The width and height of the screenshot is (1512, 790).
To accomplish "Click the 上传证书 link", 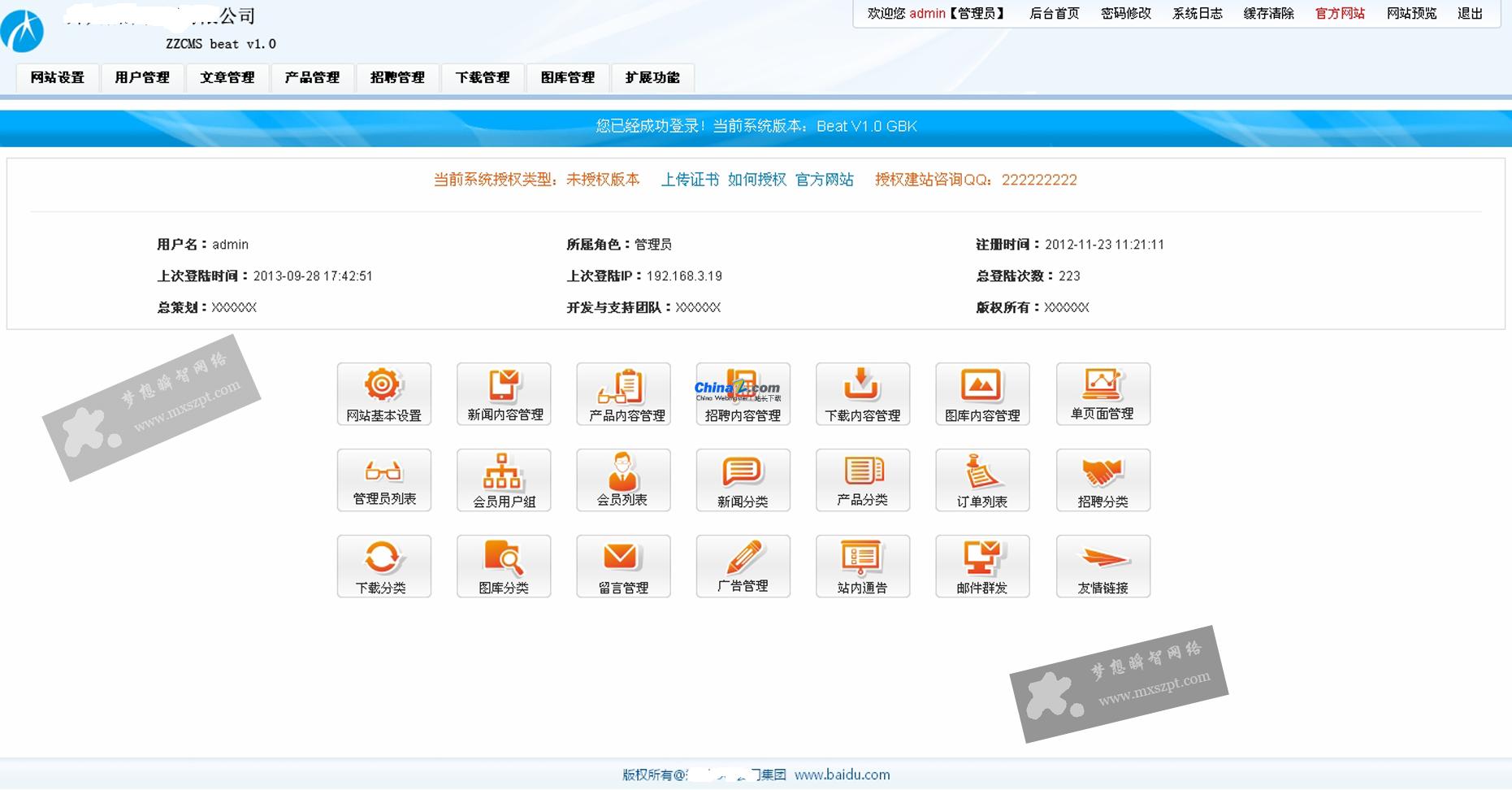I will coord(690,180).
